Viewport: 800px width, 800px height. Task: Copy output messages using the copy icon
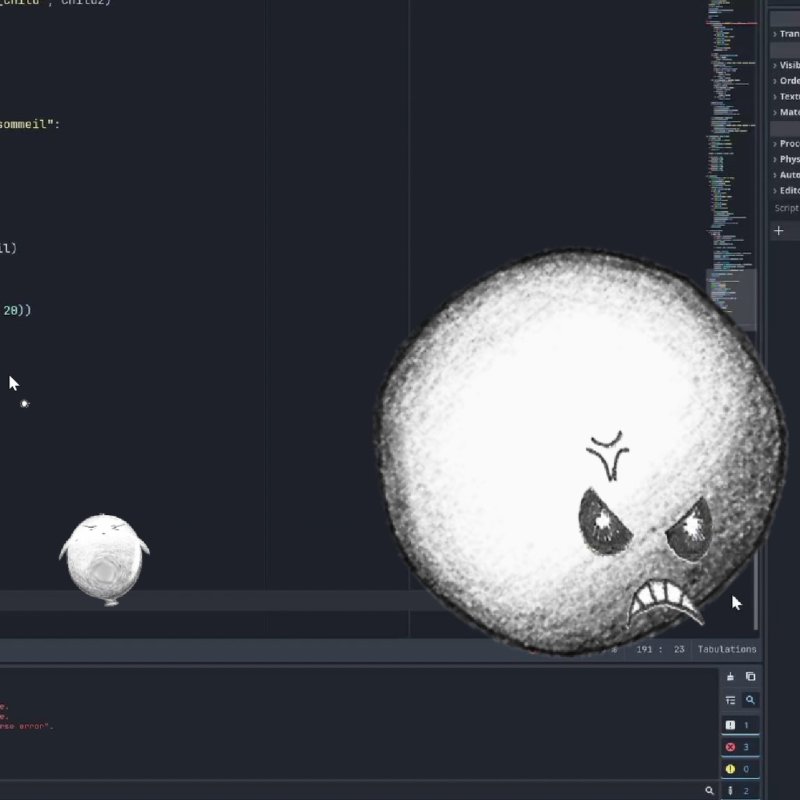click(x=751, y=677)
